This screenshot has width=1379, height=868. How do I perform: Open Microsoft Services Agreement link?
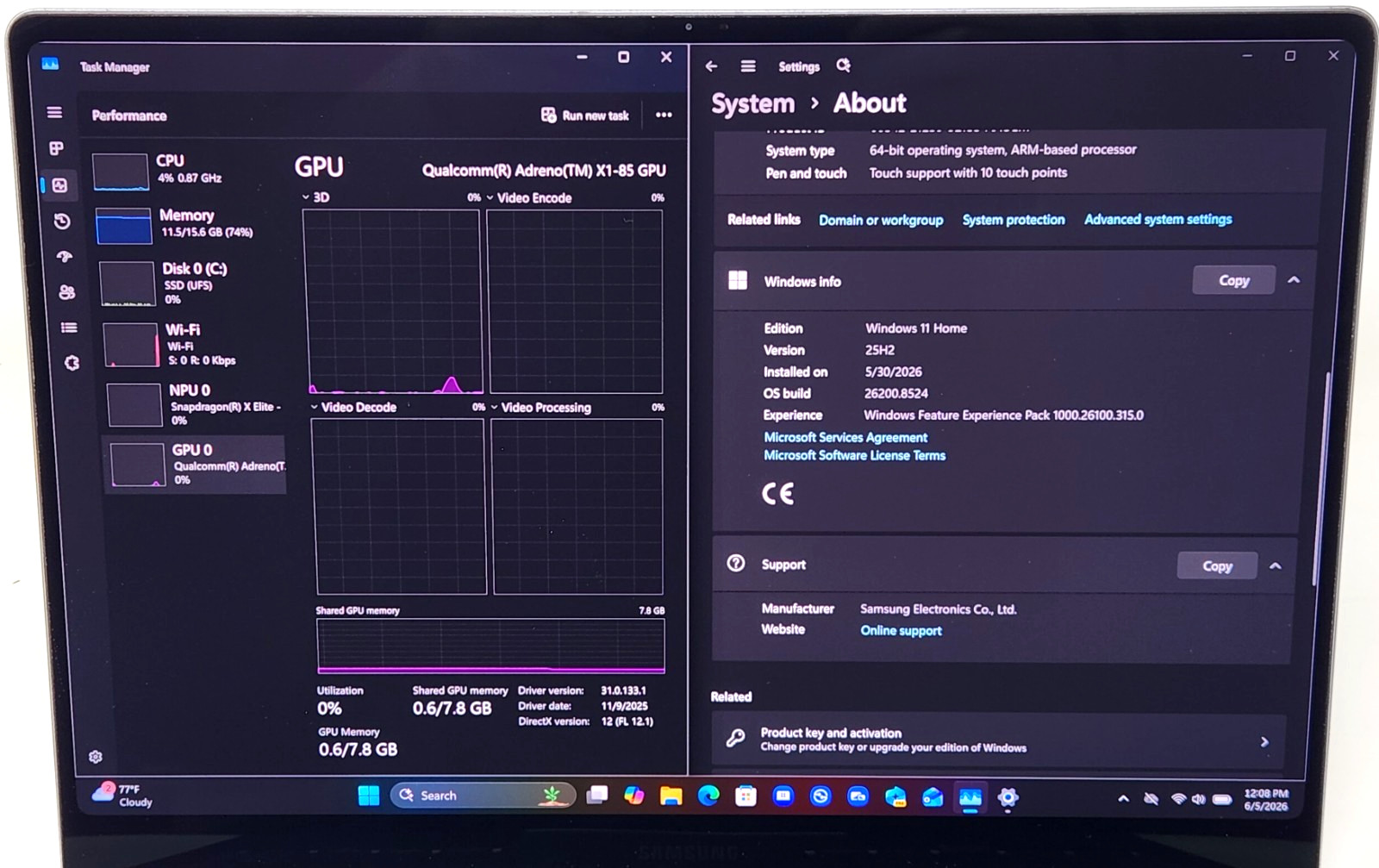845,438
